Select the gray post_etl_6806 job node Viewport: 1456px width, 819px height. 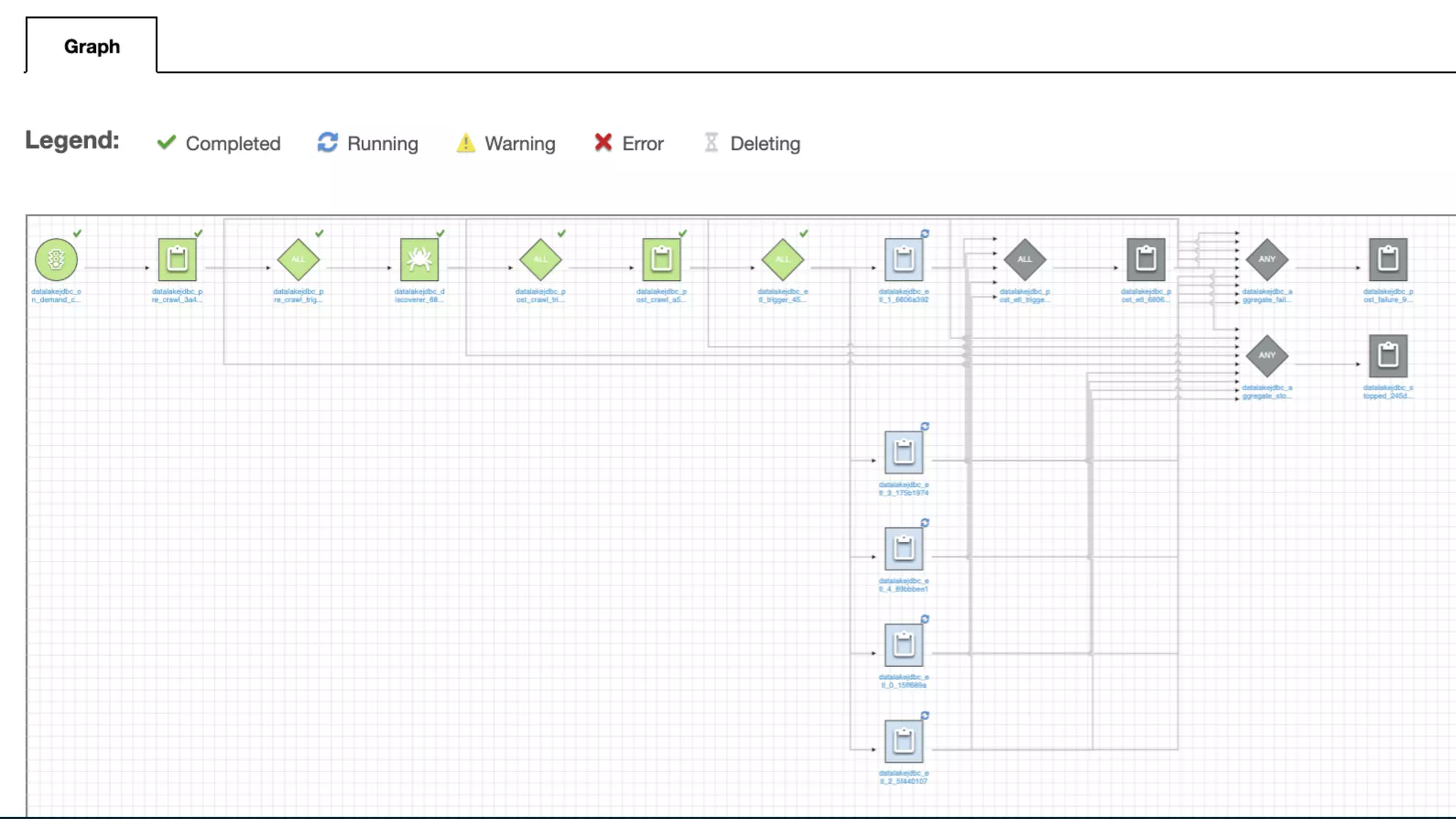click(x=1146, y=259)
